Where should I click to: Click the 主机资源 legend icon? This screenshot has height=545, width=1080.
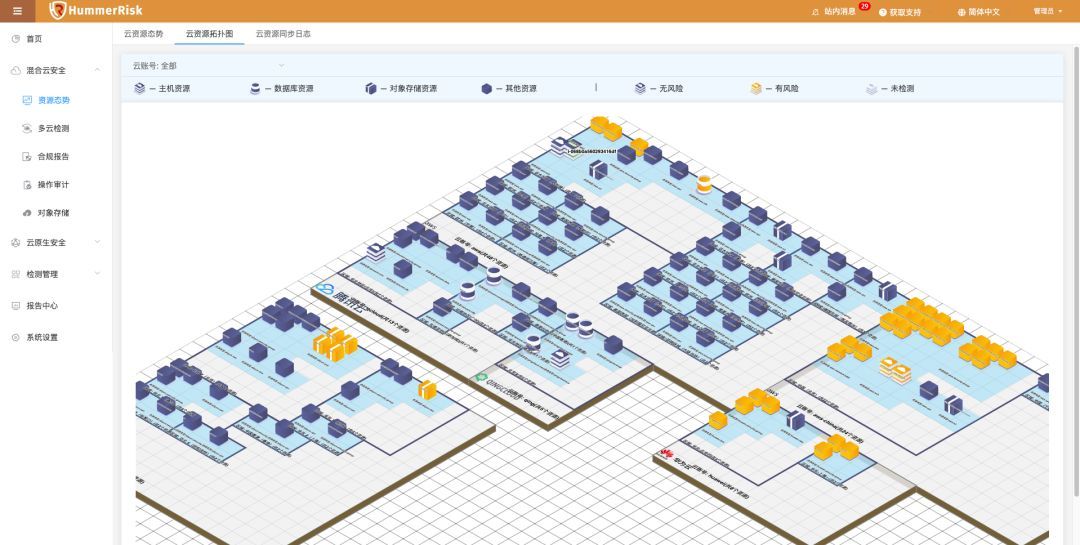[x=140, y=88]
